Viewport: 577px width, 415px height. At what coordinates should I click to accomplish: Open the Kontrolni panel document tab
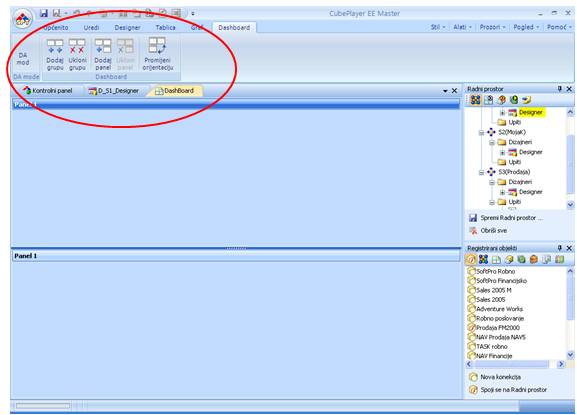click(x=48, y=91)
